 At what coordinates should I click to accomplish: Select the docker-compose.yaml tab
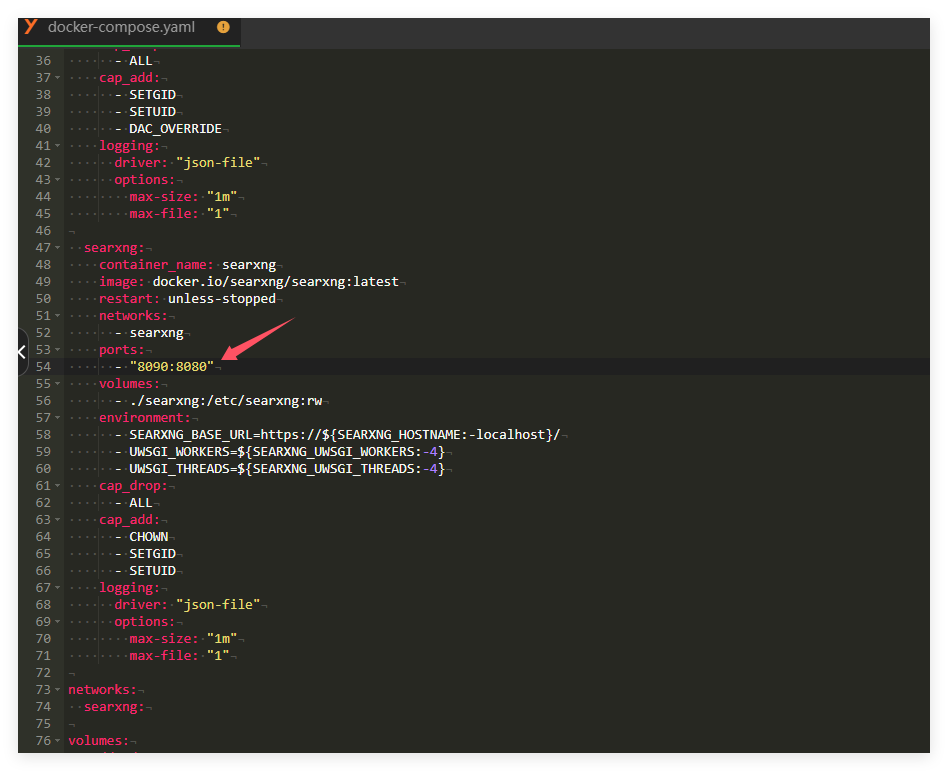click(x=121, y=27)
